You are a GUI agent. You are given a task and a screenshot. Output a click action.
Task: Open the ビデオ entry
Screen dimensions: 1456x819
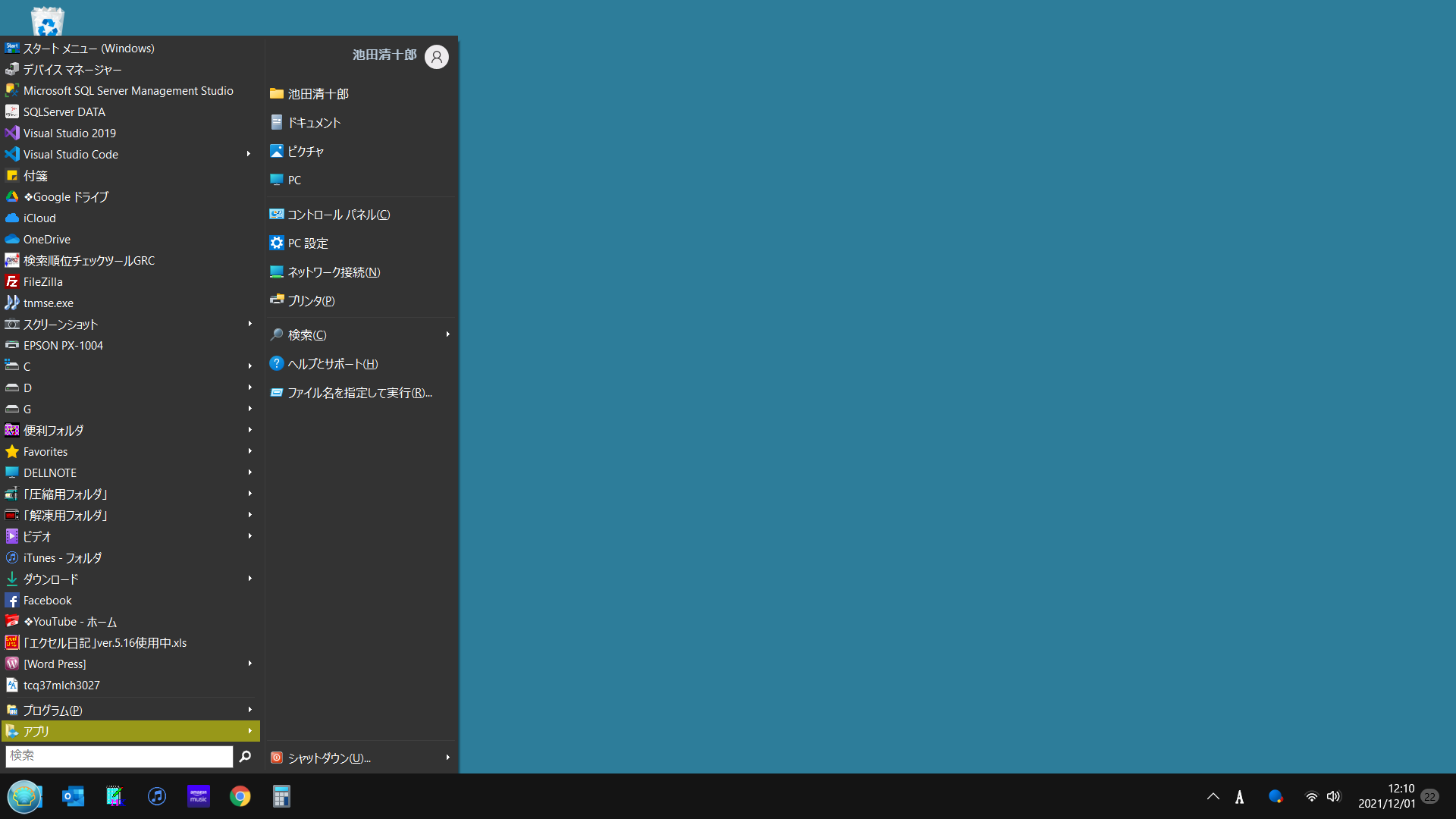(x=130, y=536)
